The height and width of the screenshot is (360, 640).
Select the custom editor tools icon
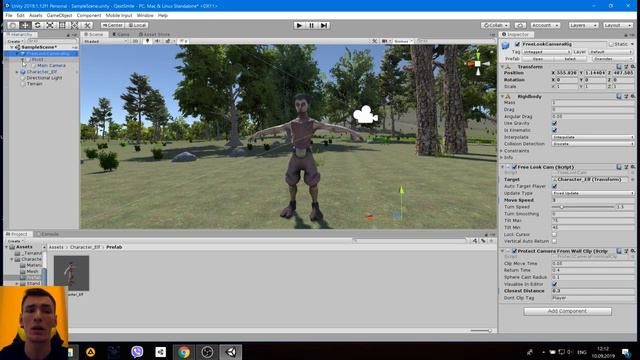click(x=87, y=25)
